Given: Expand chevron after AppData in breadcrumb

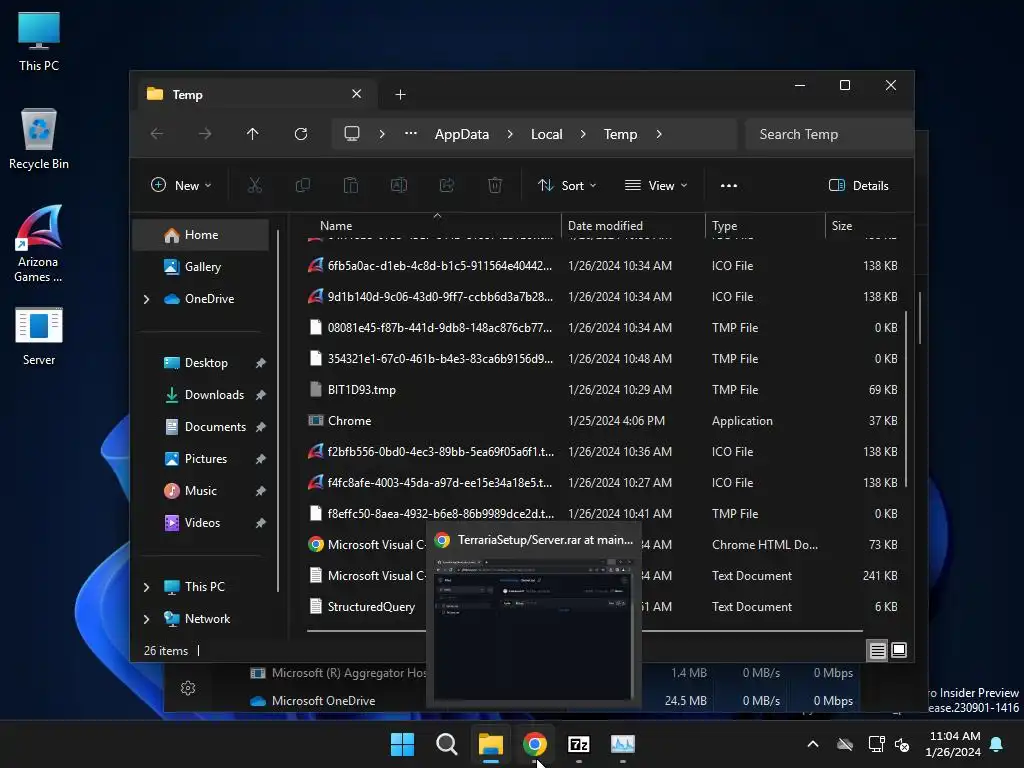Looking at the screenshot, I should coord(510,134).
